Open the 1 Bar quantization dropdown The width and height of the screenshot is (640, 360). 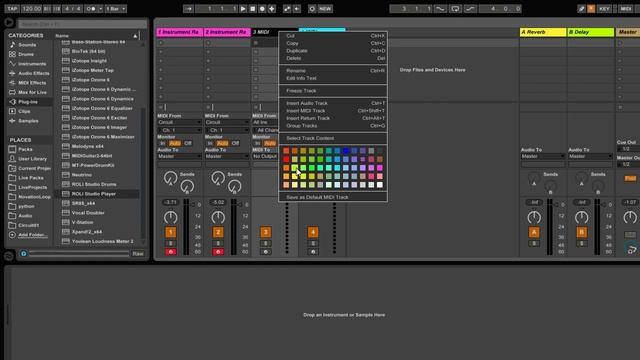[116, 9]
